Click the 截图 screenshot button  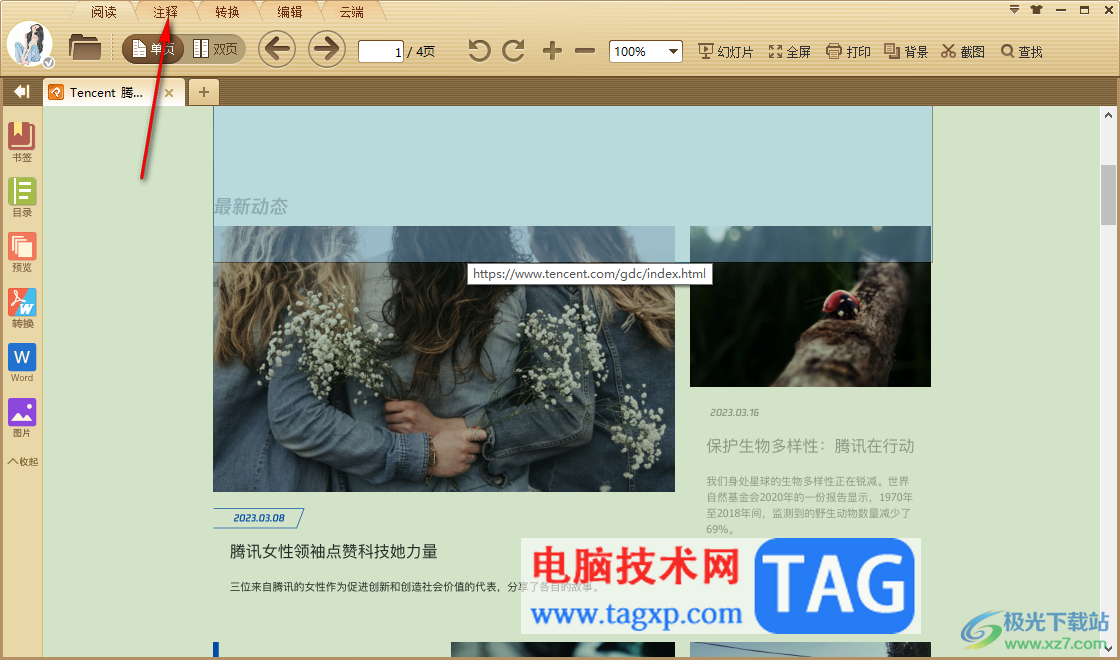(963, 51)
